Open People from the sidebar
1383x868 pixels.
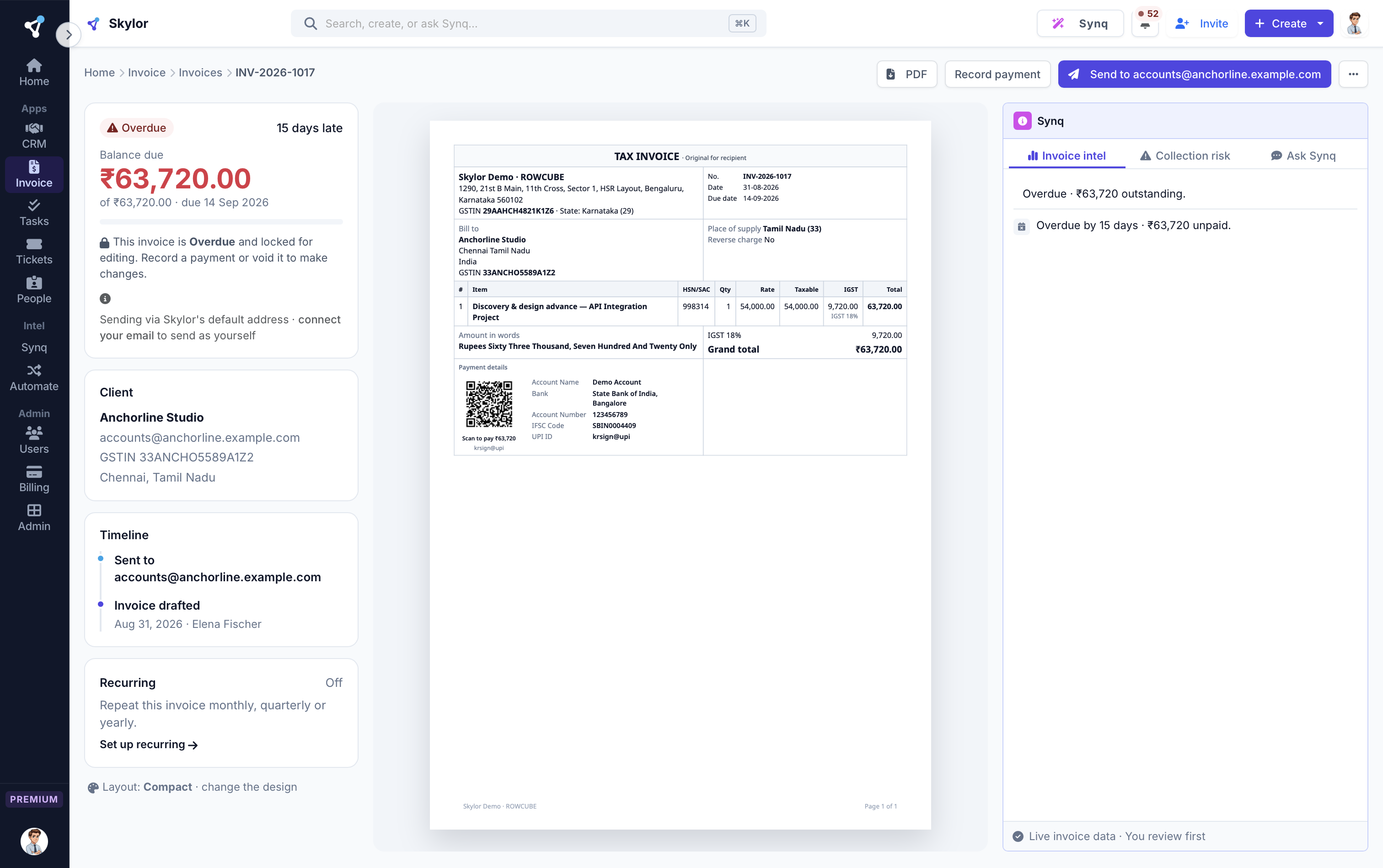(34, 290)
